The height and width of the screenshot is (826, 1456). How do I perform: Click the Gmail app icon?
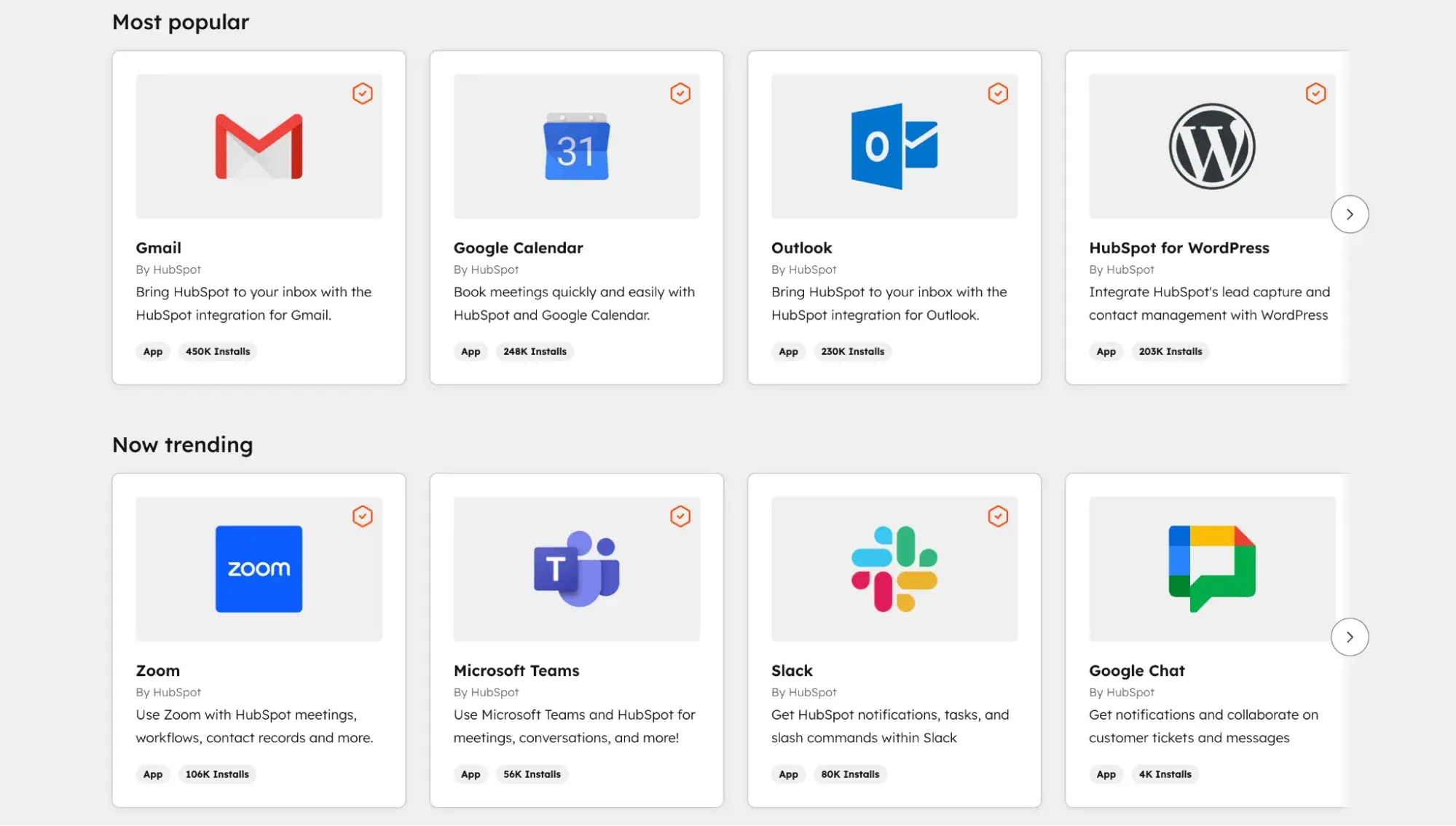[x=258, y=146]
